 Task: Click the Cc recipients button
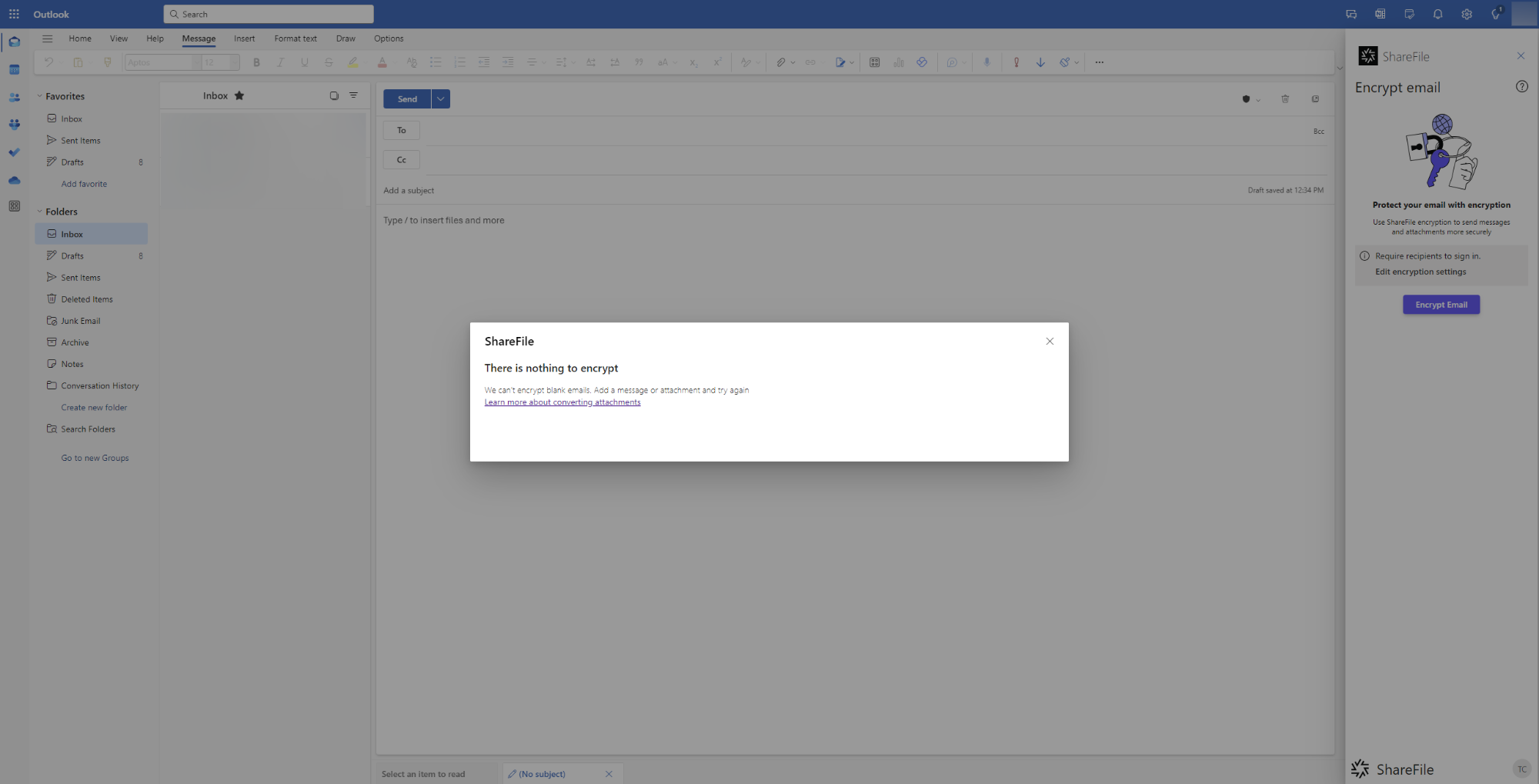pos(401,160)
